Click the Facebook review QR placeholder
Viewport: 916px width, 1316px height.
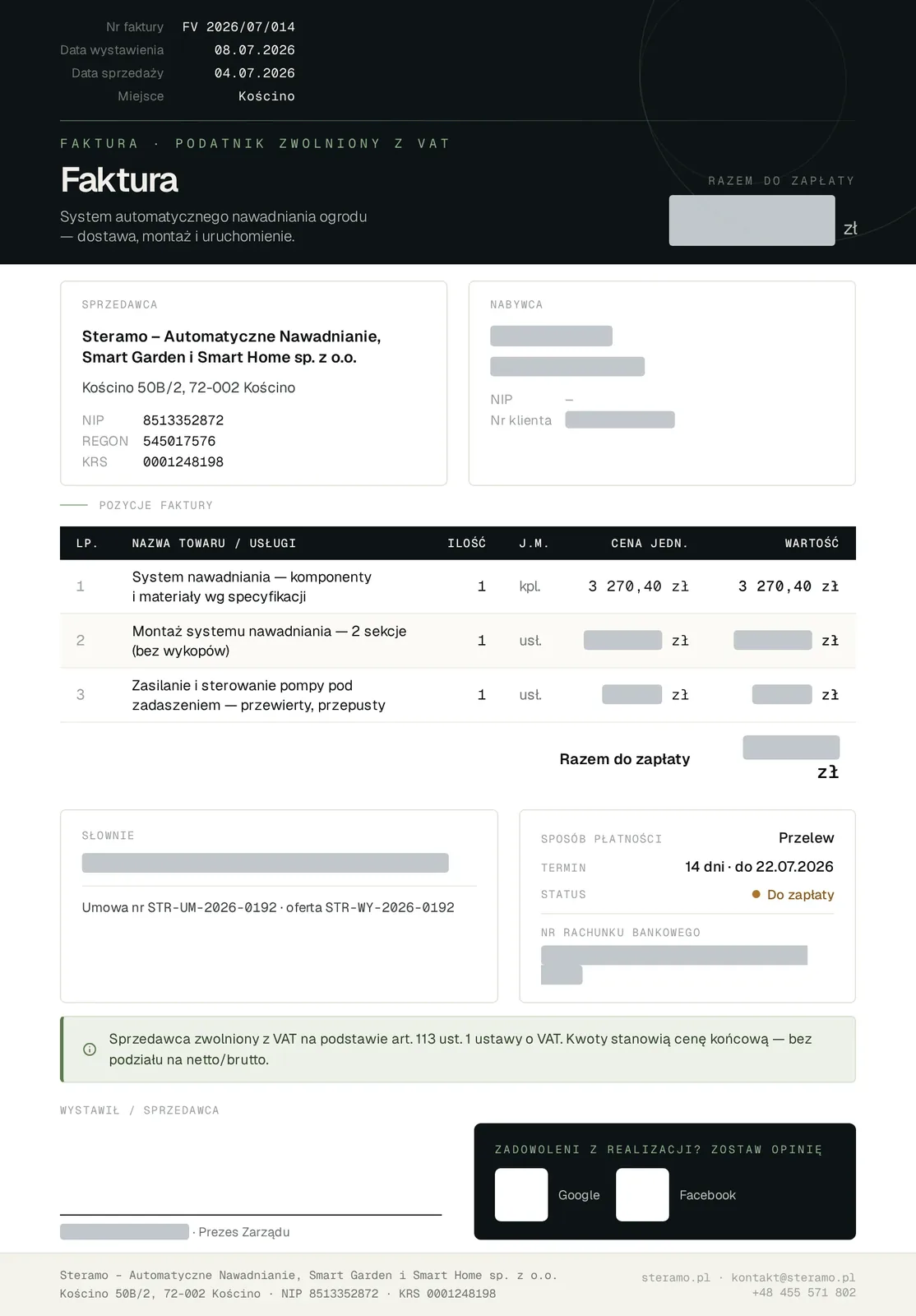tap(642, 1194)
